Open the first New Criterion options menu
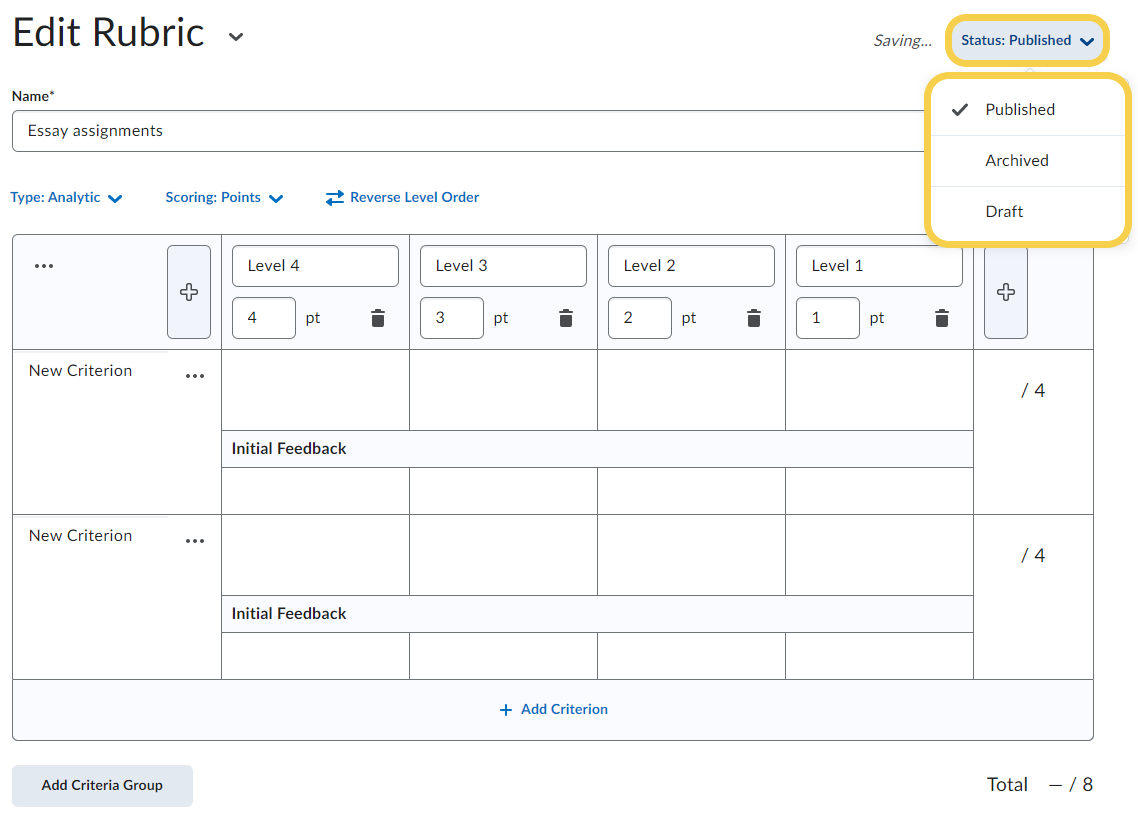 (195, 376)
